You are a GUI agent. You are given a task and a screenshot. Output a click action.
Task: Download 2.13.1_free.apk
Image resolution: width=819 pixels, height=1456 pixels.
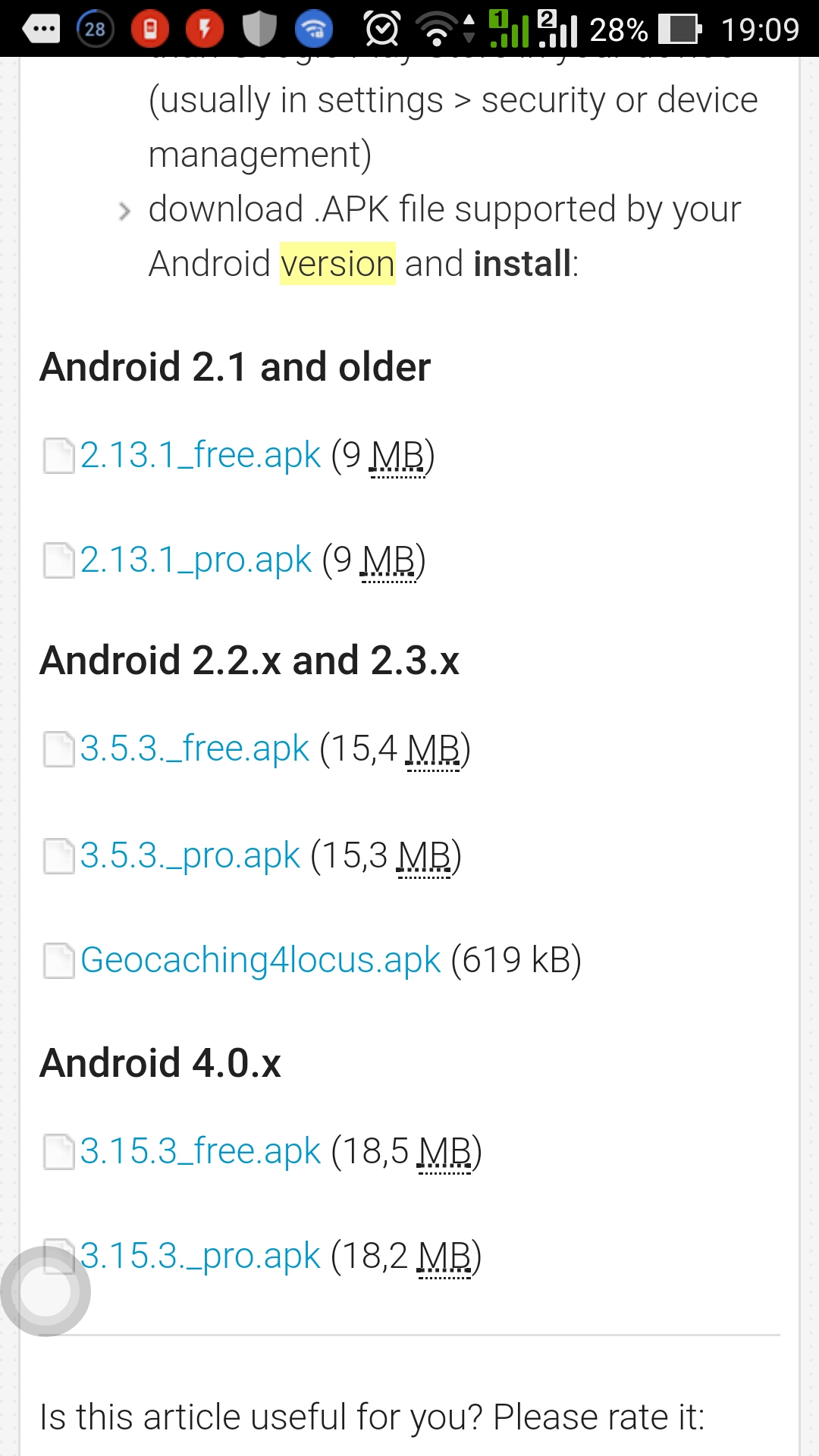200,456
